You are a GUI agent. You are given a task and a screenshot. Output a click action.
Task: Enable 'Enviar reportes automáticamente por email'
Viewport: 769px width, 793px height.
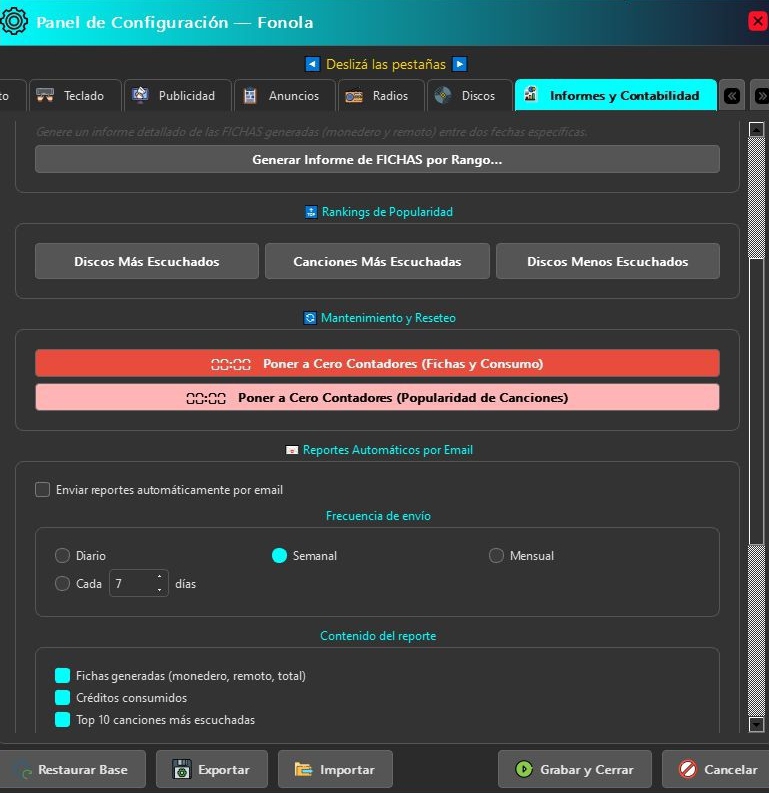pyautogui.click(x=42, y=490)
